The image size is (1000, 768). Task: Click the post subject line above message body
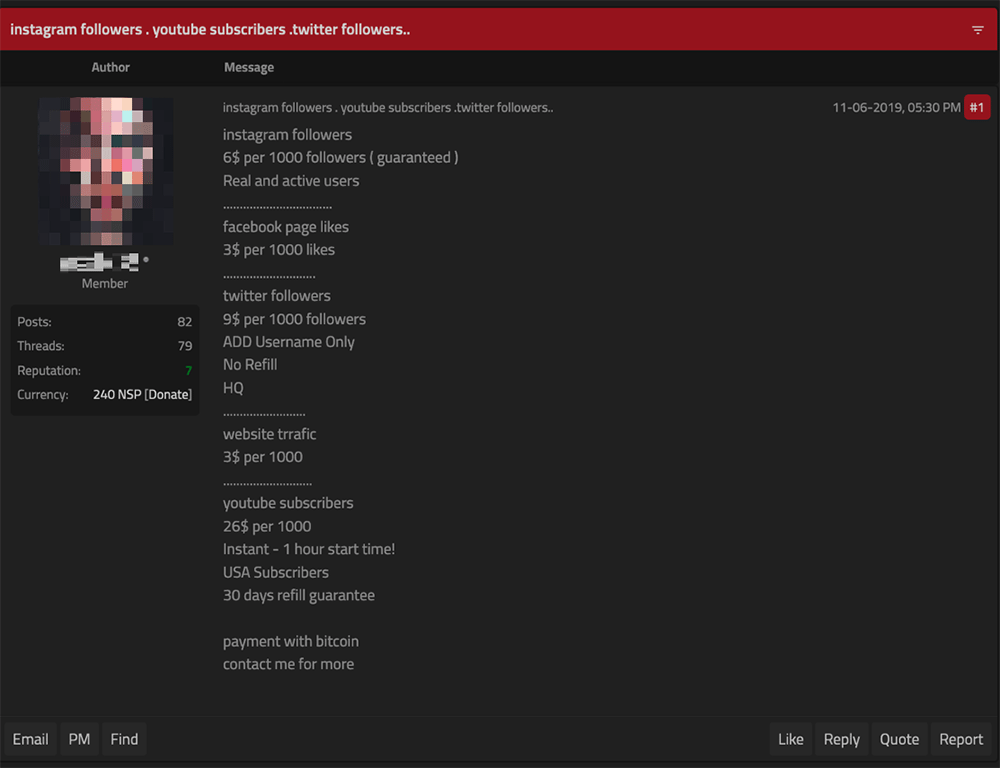388,107
